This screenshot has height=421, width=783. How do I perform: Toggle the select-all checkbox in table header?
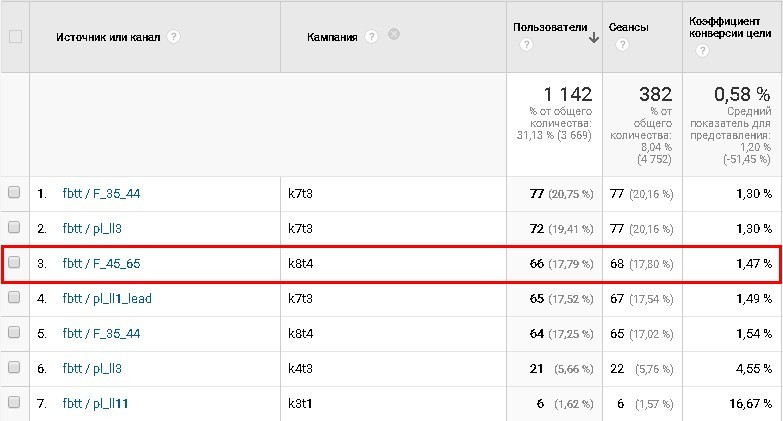[15, 36]
